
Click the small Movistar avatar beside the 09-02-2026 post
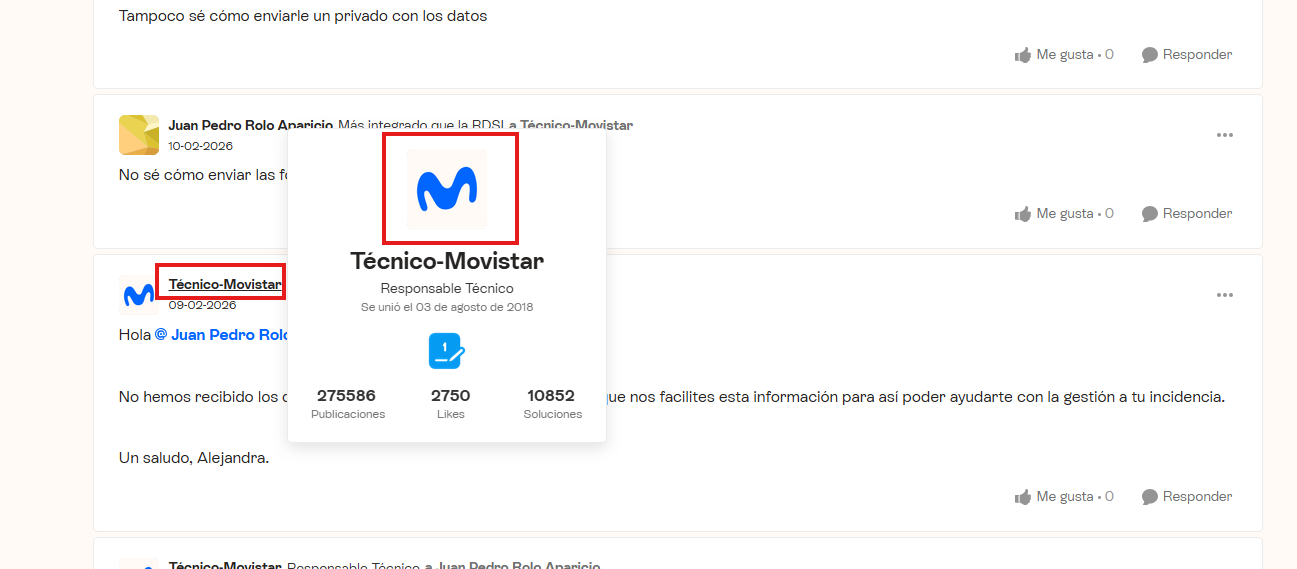click(x=138, y=295)
